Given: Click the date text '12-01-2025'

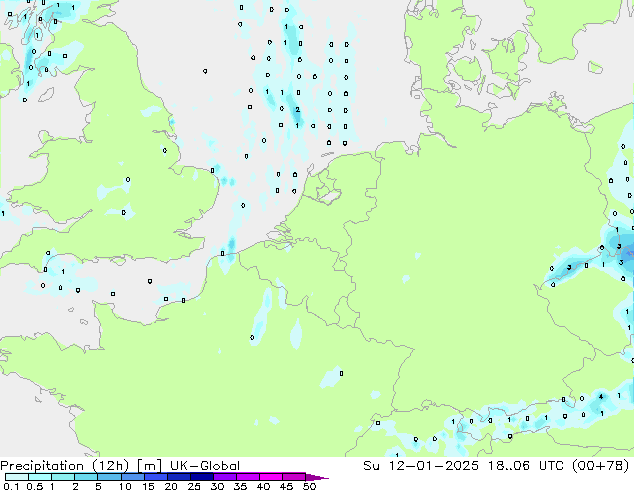Looking at the screenshot, I should (434, 466).
